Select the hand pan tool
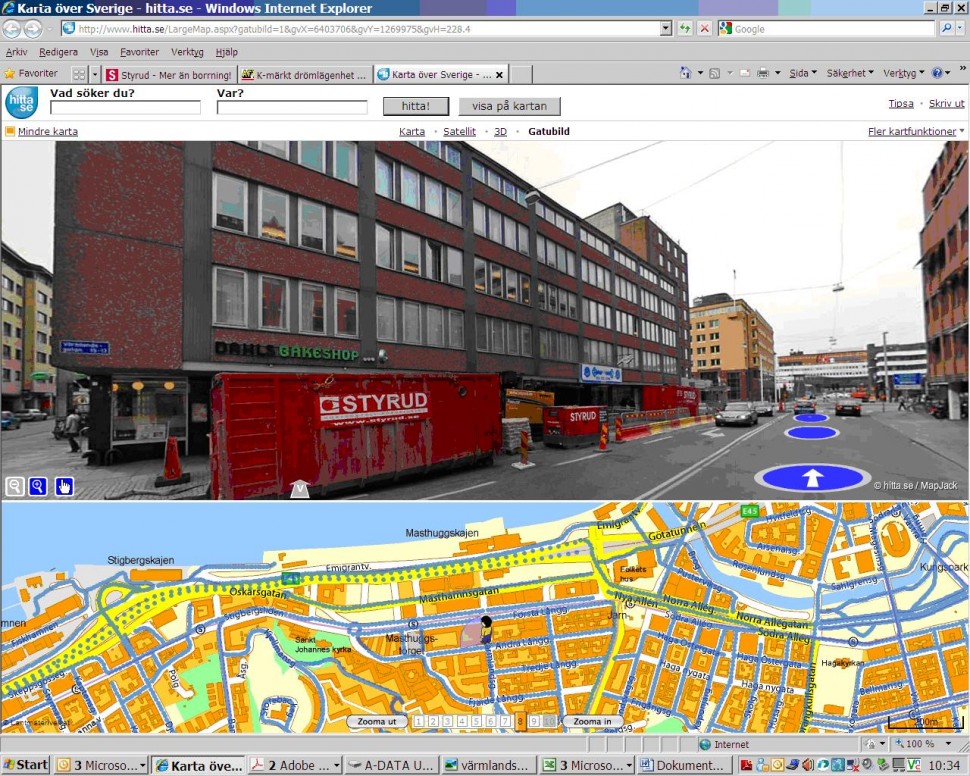 point(64,486)
